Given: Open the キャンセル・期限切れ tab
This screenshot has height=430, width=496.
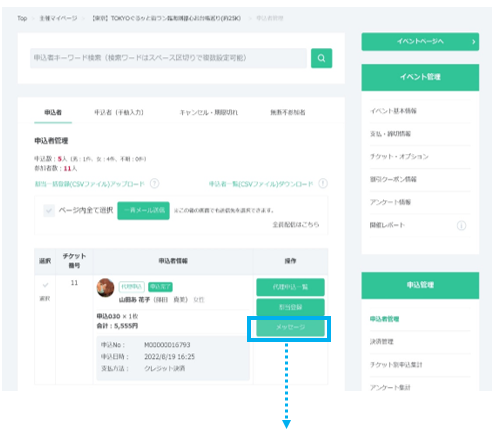Looking at the screenshot, I should pos(209,112).
